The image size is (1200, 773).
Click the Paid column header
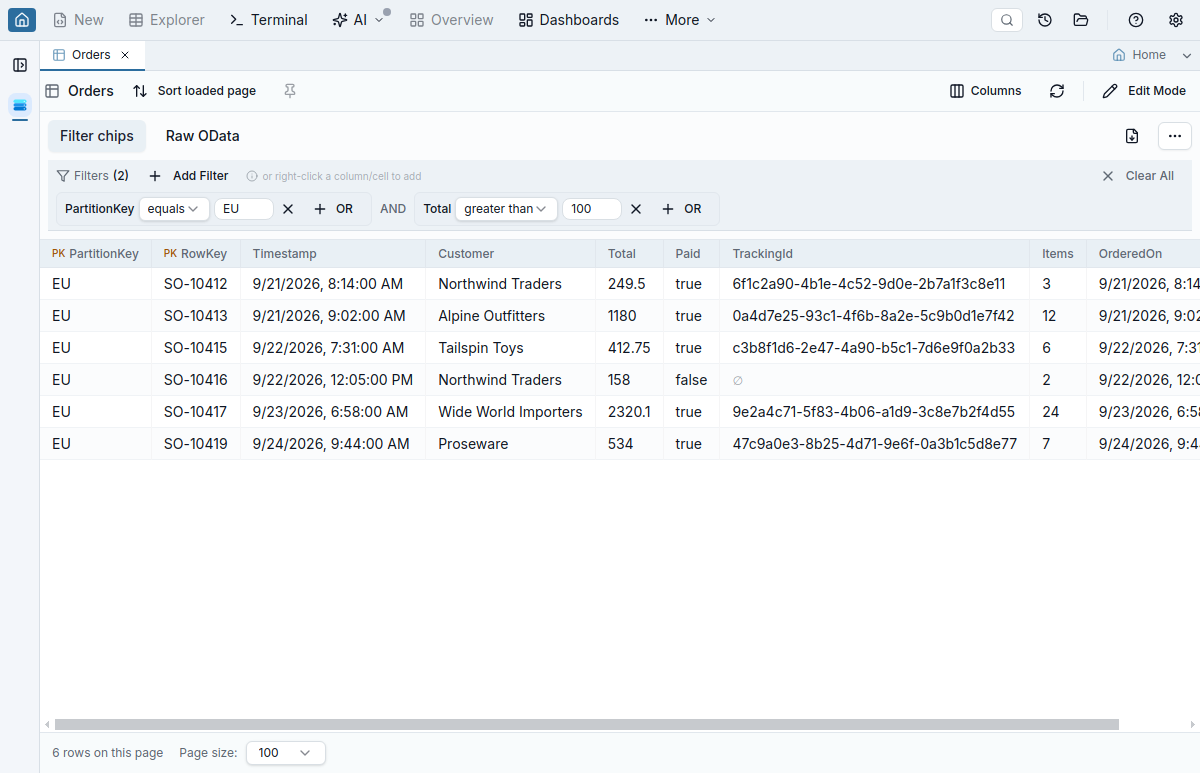coord(692,254)
